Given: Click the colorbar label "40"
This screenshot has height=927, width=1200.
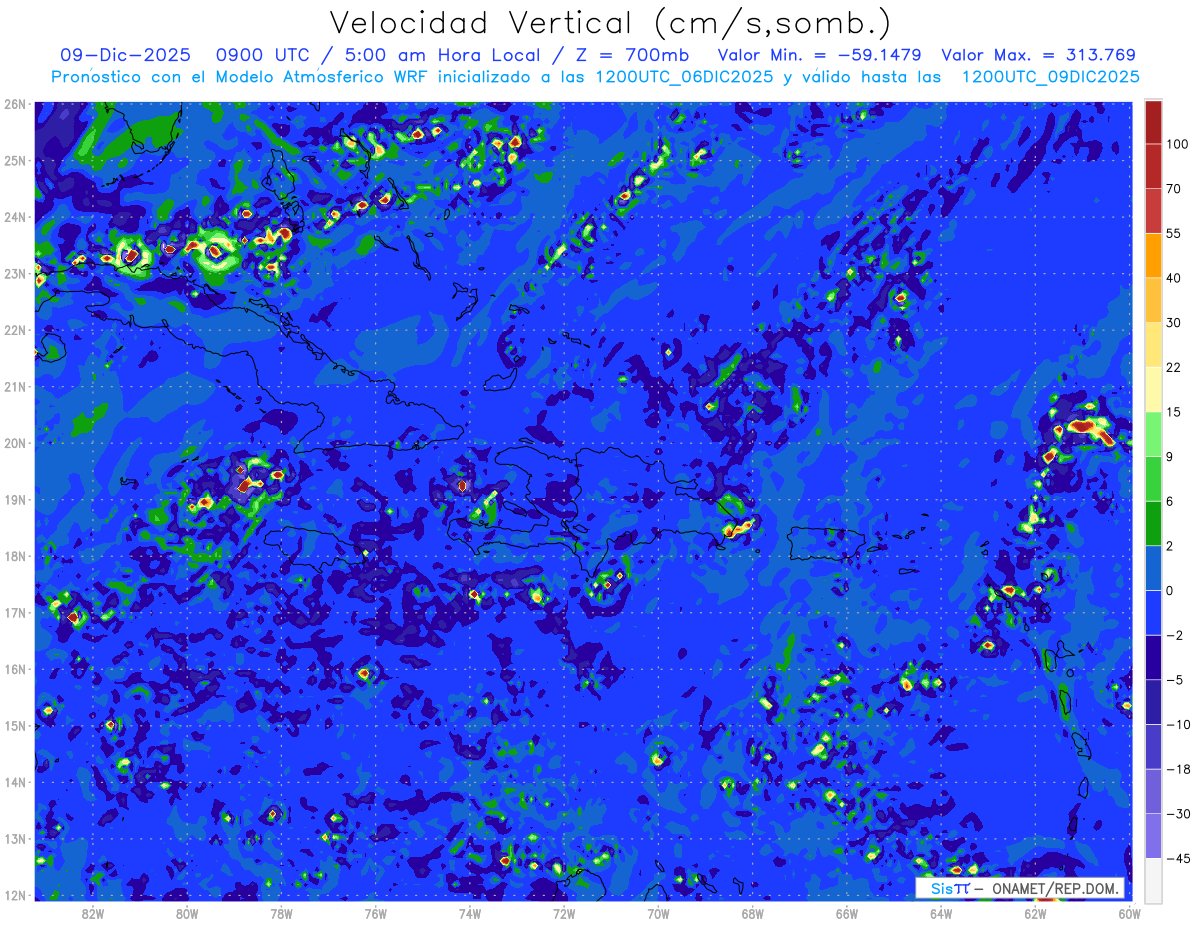Looking at the screenshot, I should 1174,278.
